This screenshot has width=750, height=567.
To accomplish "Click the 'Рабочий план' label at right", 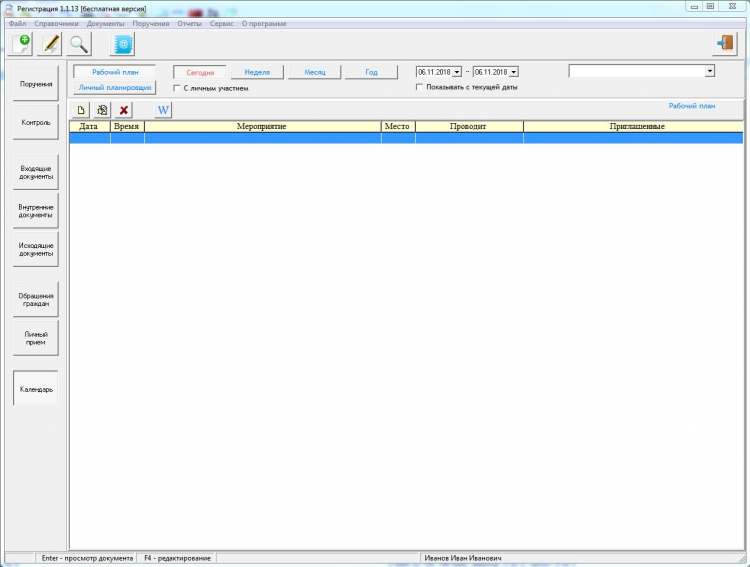I will click(692, 106).
